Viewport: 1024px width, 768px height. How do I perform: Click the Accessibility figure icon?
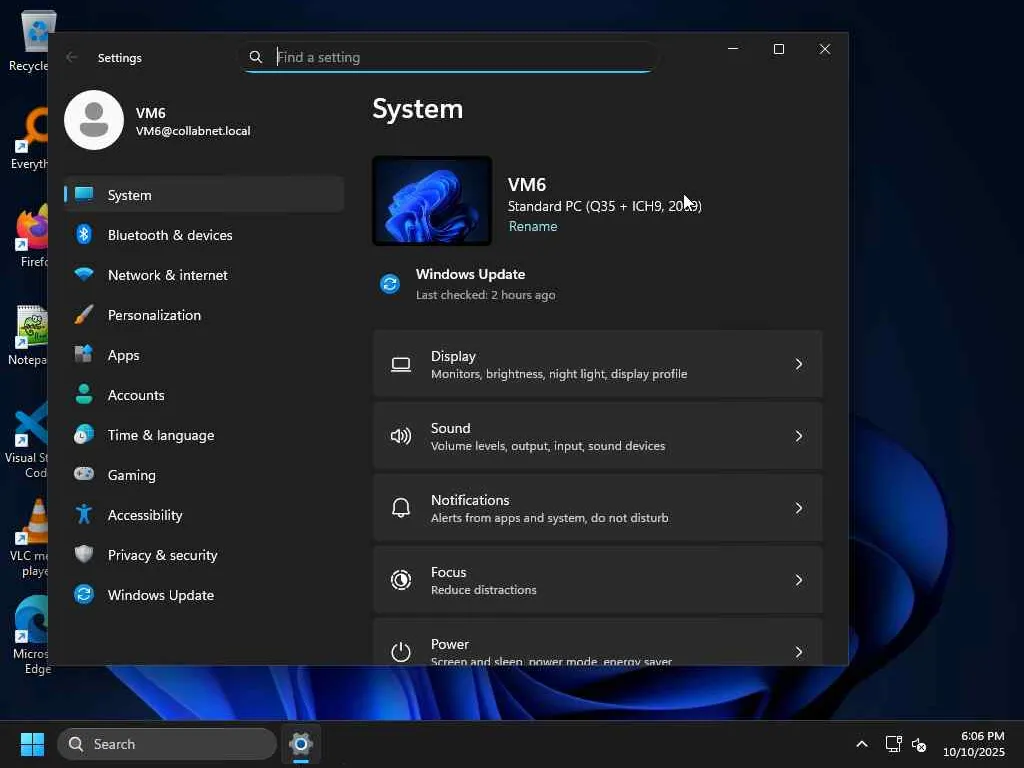pyautogui.click(x=85, y=515)
